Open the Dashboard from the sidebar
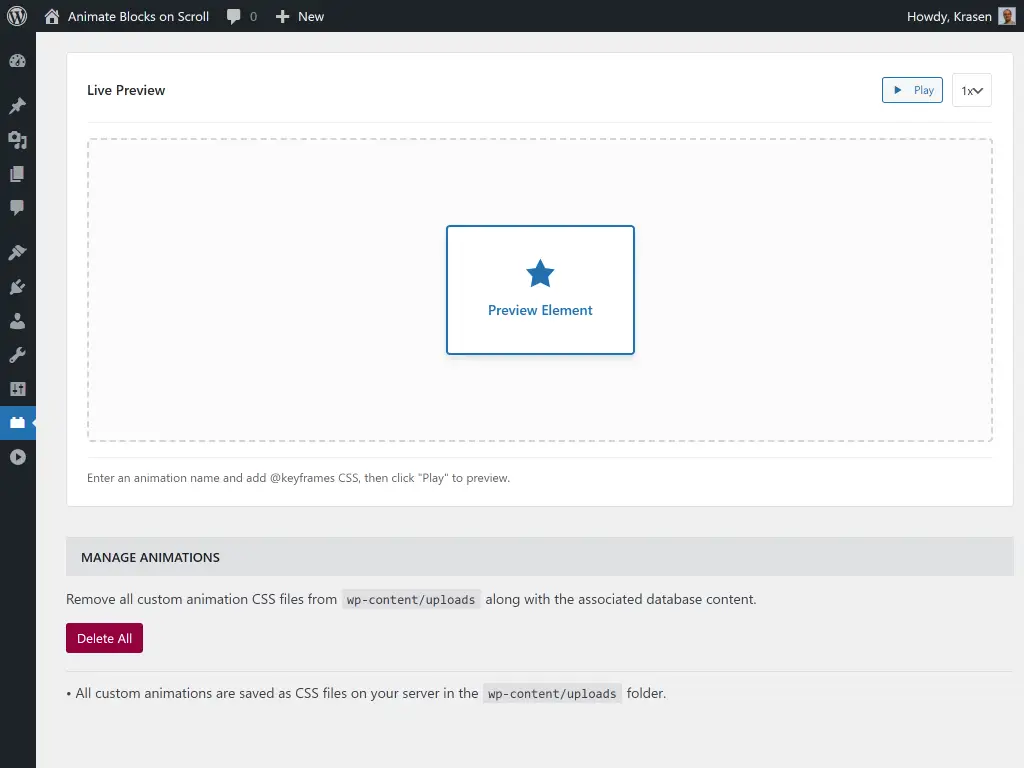1024x768 pixels. tap(17, 60)
